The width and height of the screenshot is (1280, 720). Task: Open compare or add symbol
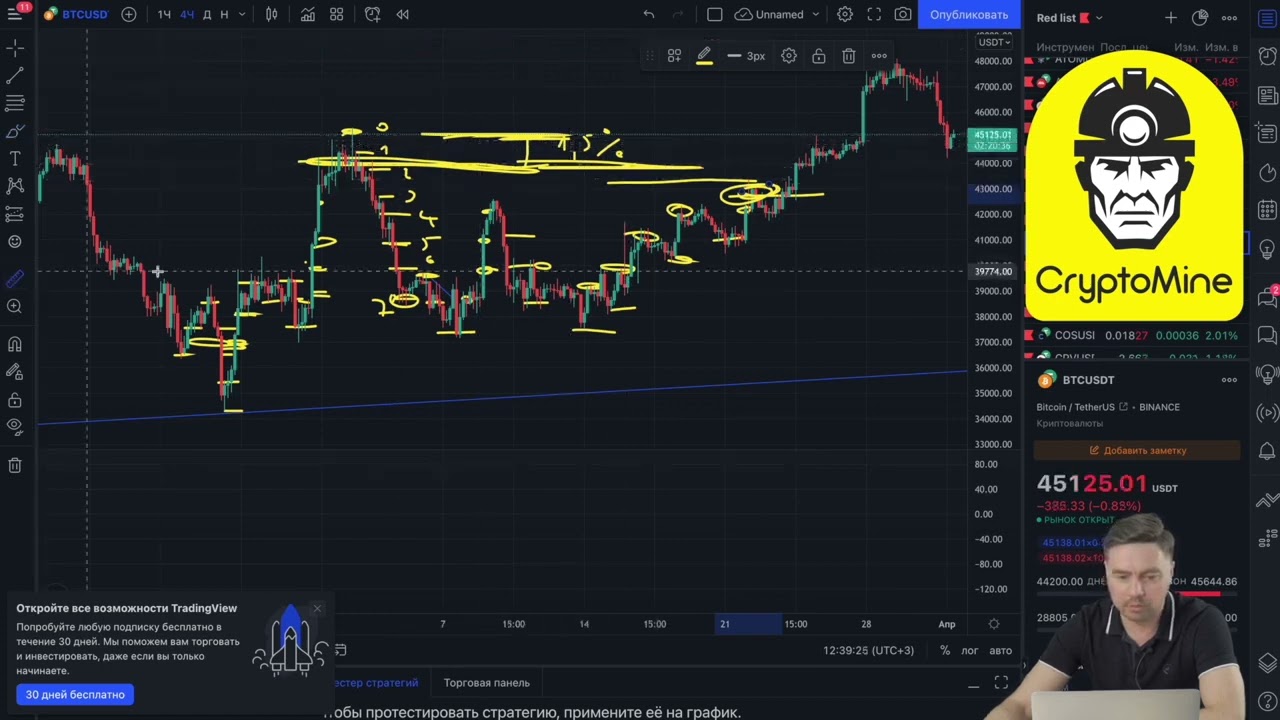[129, 14]
